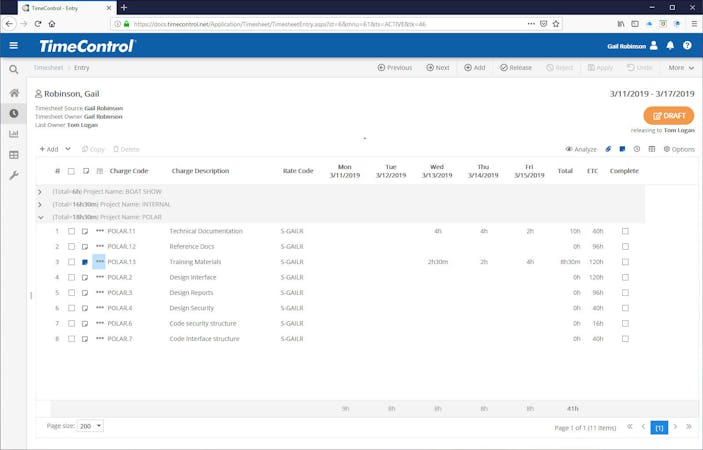Image resolution: width=703 pixels, height=450 pixels.
Task: Open row menu dots for POLAR.2
Action: pyautogui.click(x=100, y=277)
